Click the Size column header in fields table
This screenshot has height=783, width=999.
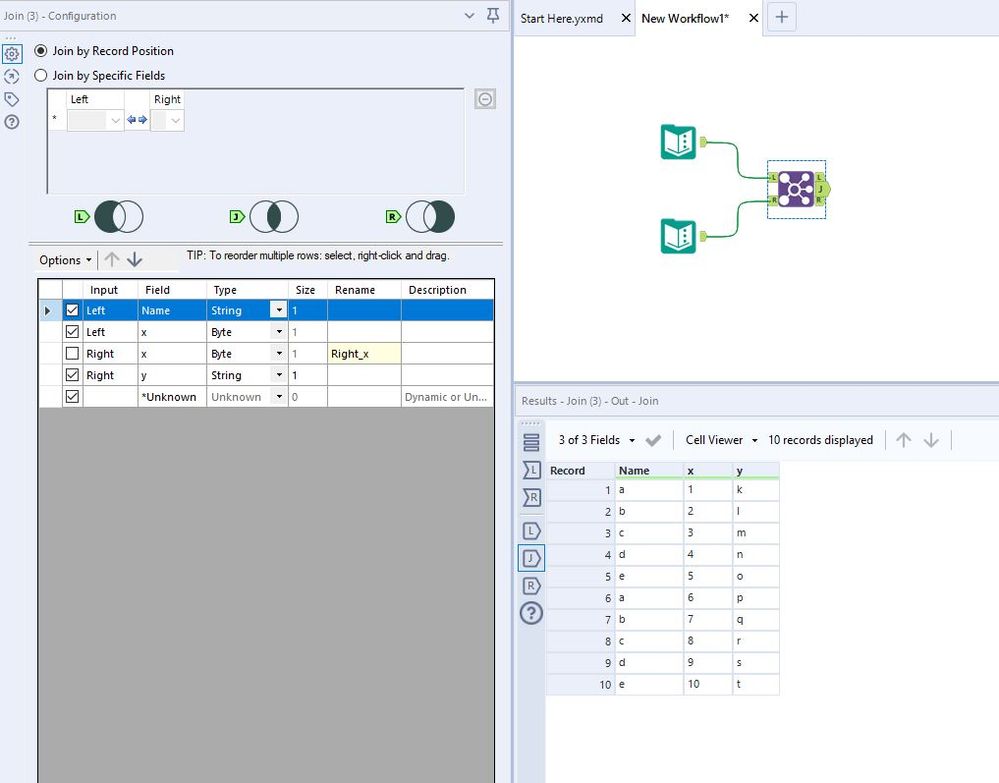click(x=308, y=289)
